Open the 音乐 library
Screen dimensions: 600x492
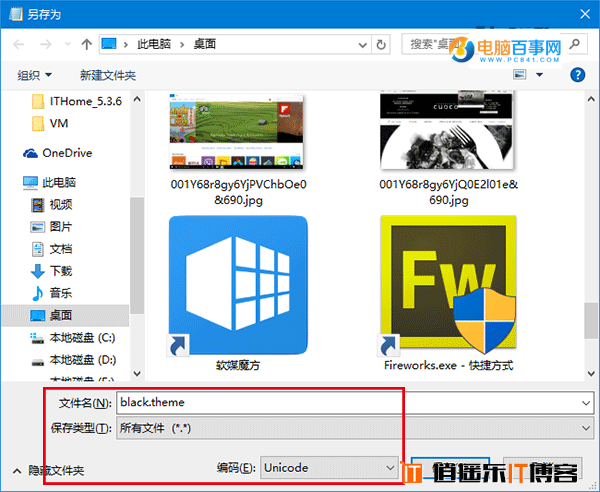click(51, 293)
